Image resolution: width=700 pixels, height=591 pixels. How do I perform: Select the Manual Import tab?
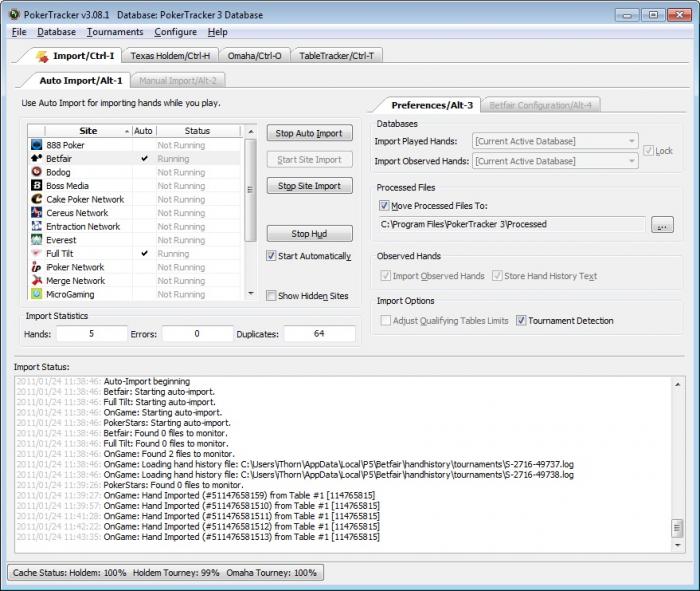pyautogui.click(x=178, y=81)
